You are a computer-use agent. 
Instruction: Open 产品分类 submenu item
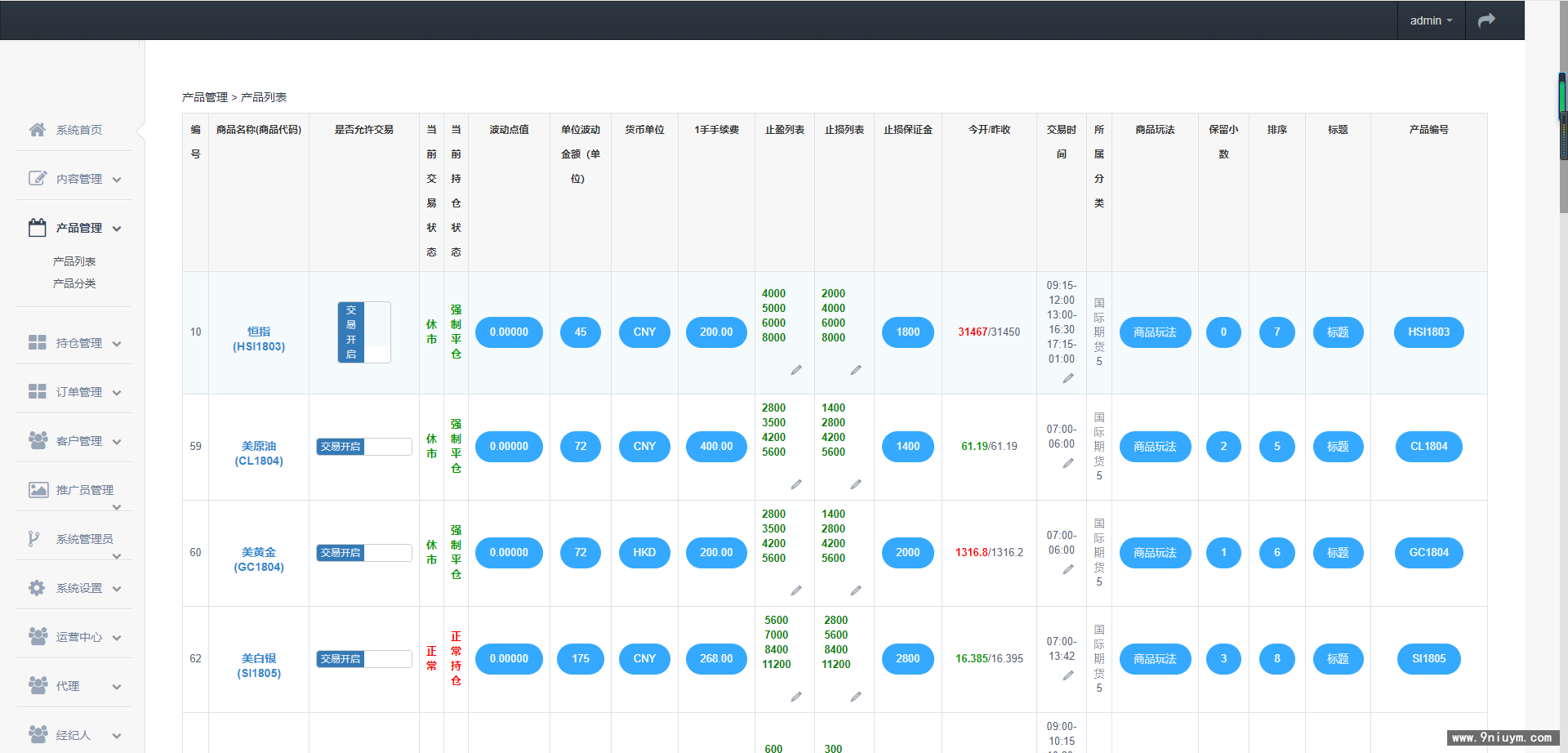click(x=74, y=283)
